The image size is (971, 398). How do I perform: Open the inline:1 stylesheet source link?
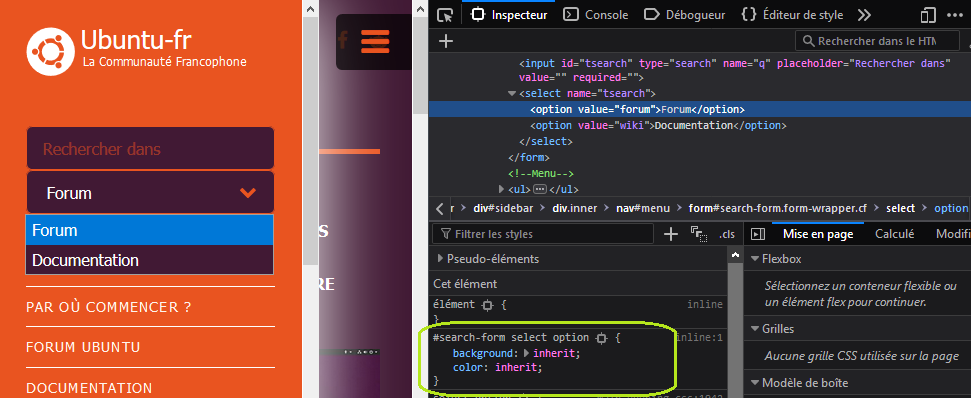pyautogui.click(x=699, y=338)
